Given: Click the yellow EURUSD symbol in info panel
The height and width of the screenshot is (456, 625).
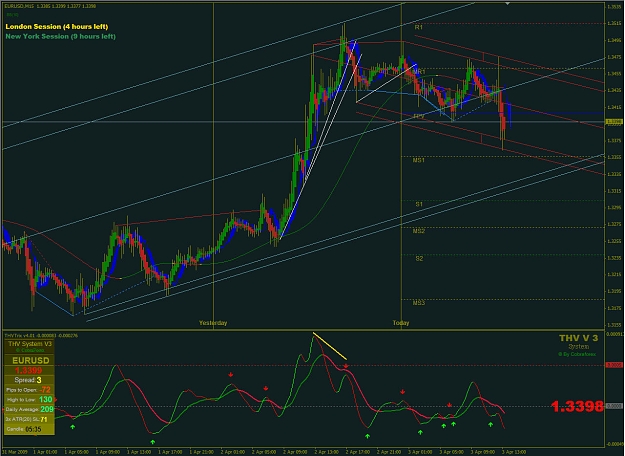Looking at the screenshot, I should (x=31, y=361).
